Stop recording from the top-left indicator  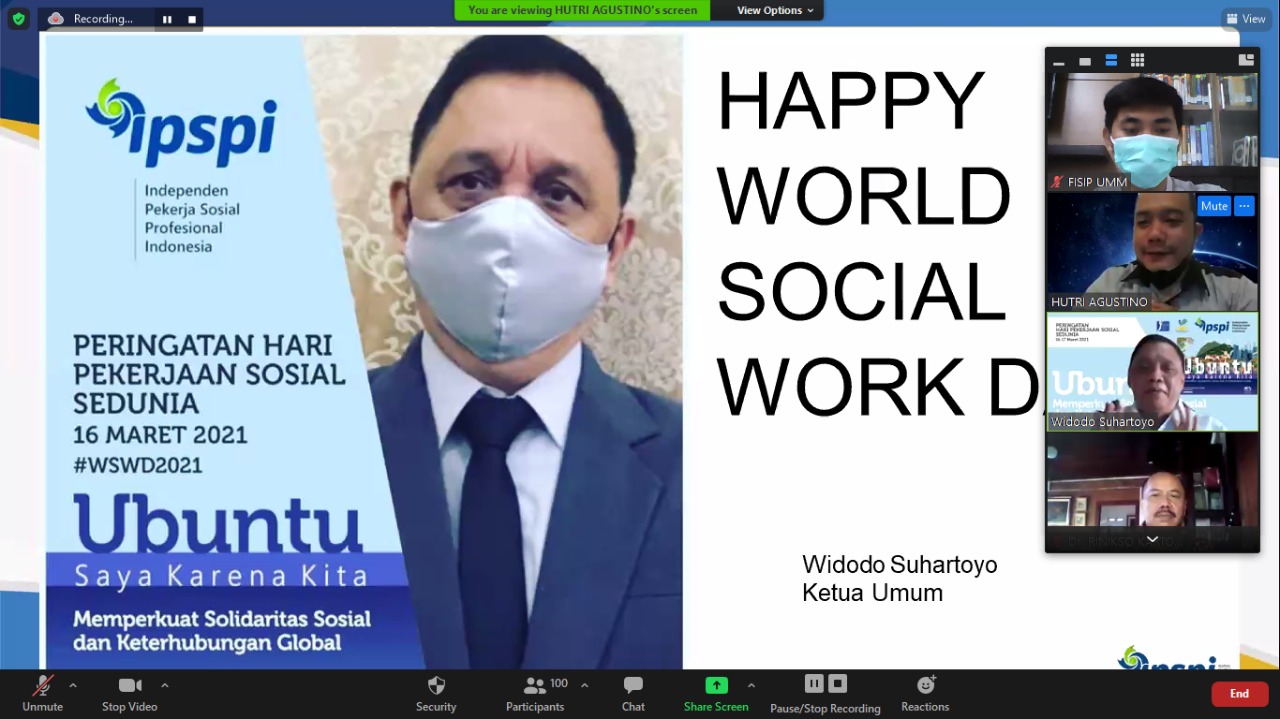pyautogui.click(x=192, y=19)
